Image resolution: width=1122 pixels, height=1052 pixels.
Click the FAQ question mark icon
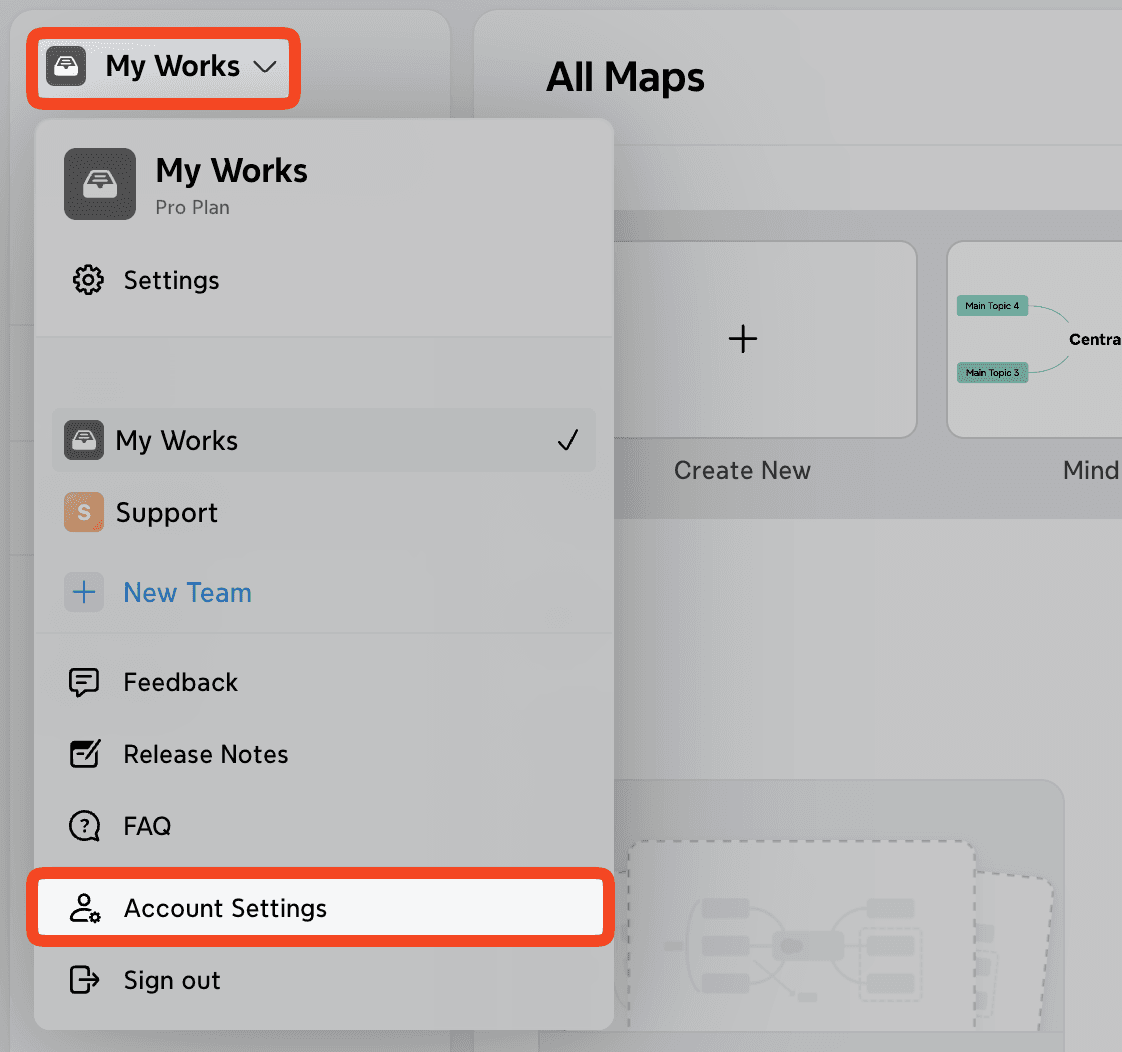pos(84,826)
